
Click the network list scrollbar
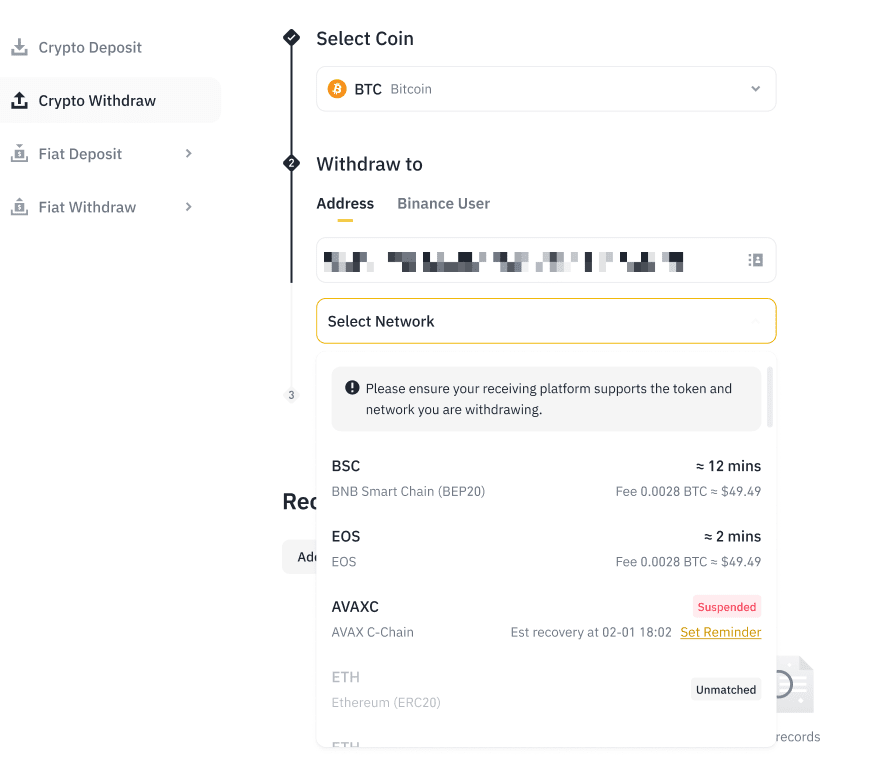click(770, 397)
